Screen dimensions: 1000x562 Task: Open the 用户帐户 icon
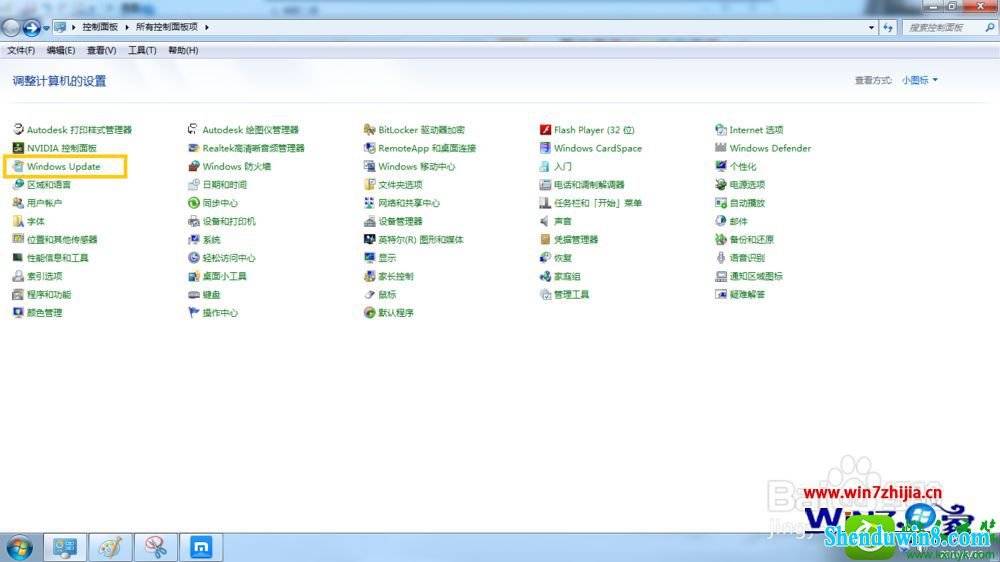point(18,203)
